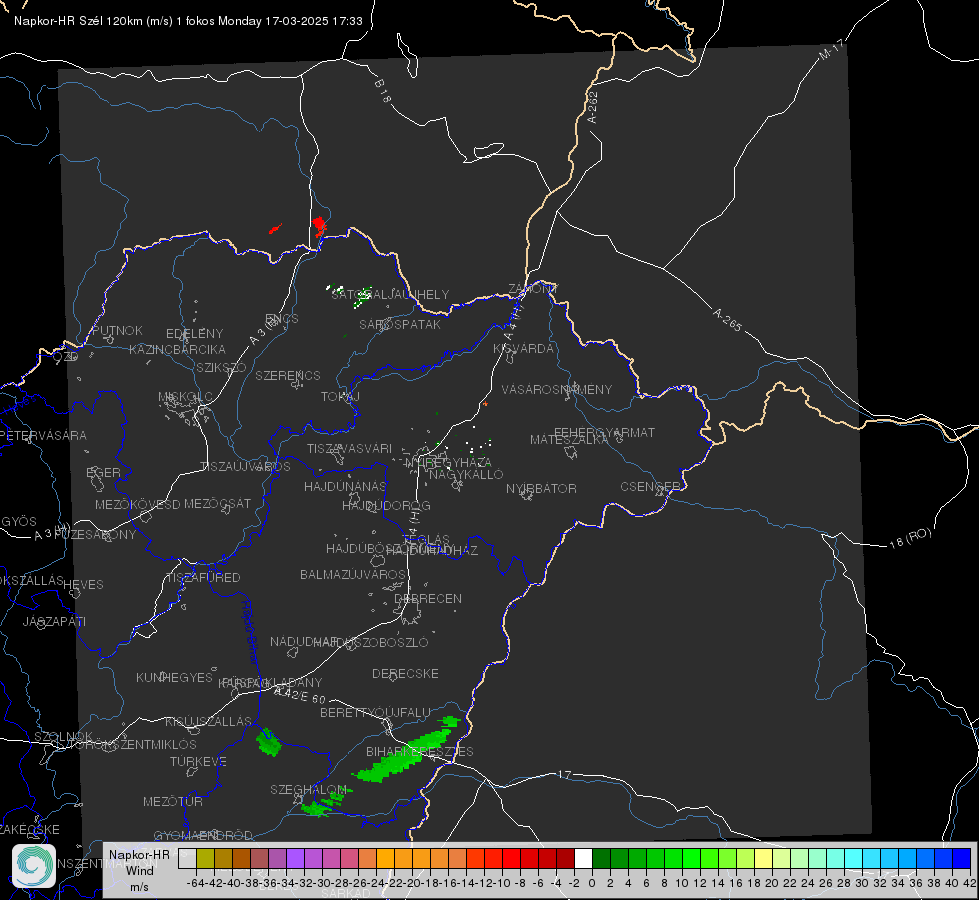Click the small red streak echo left of red blob
Screen dimensions: 979x900
275,229
